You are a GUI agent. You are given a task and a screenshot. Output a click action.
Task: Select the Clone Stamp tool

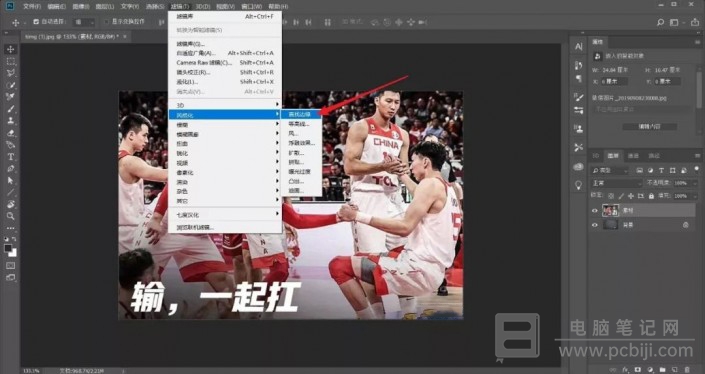click(11, 120)
